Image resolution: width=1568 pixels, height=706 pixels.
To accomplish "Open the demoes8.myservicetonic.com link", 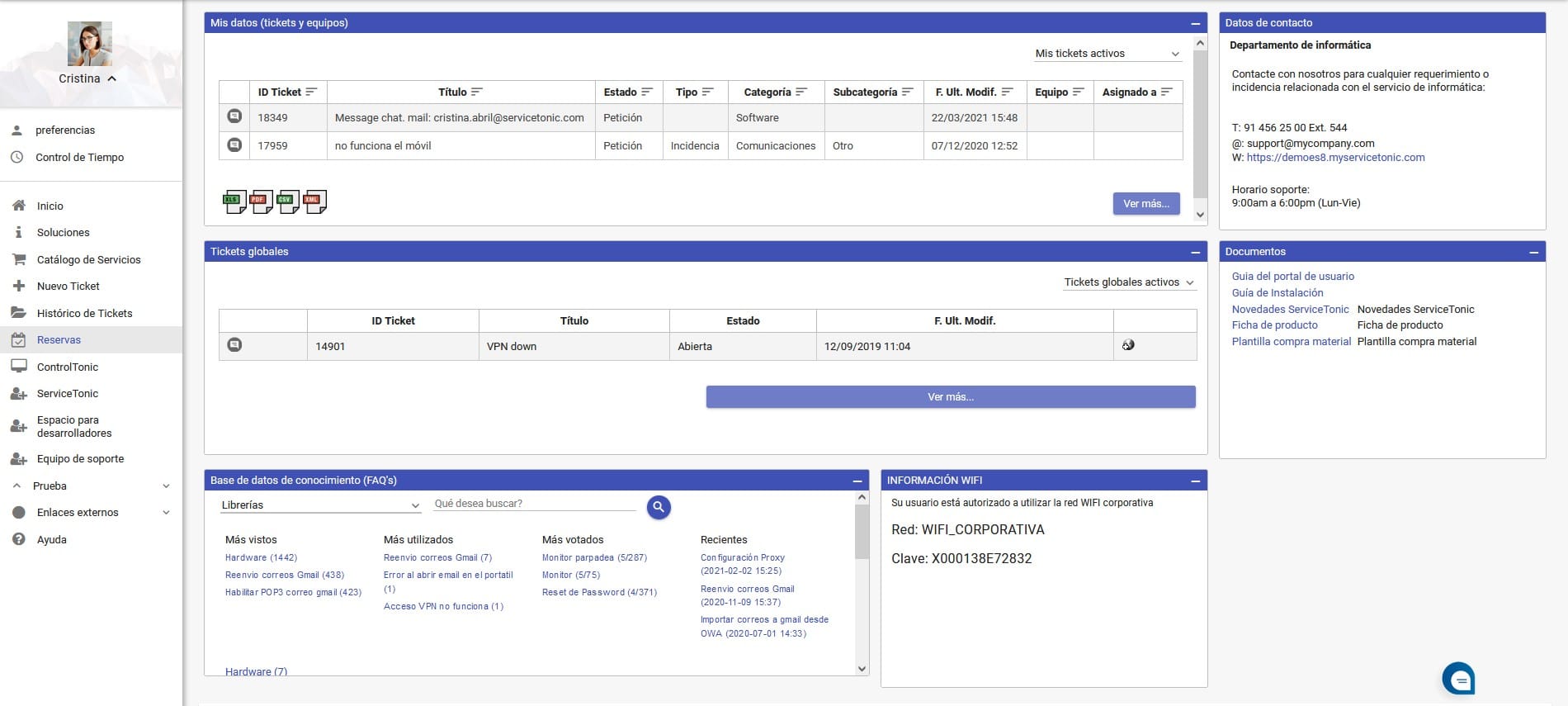I will [1335, 158].
